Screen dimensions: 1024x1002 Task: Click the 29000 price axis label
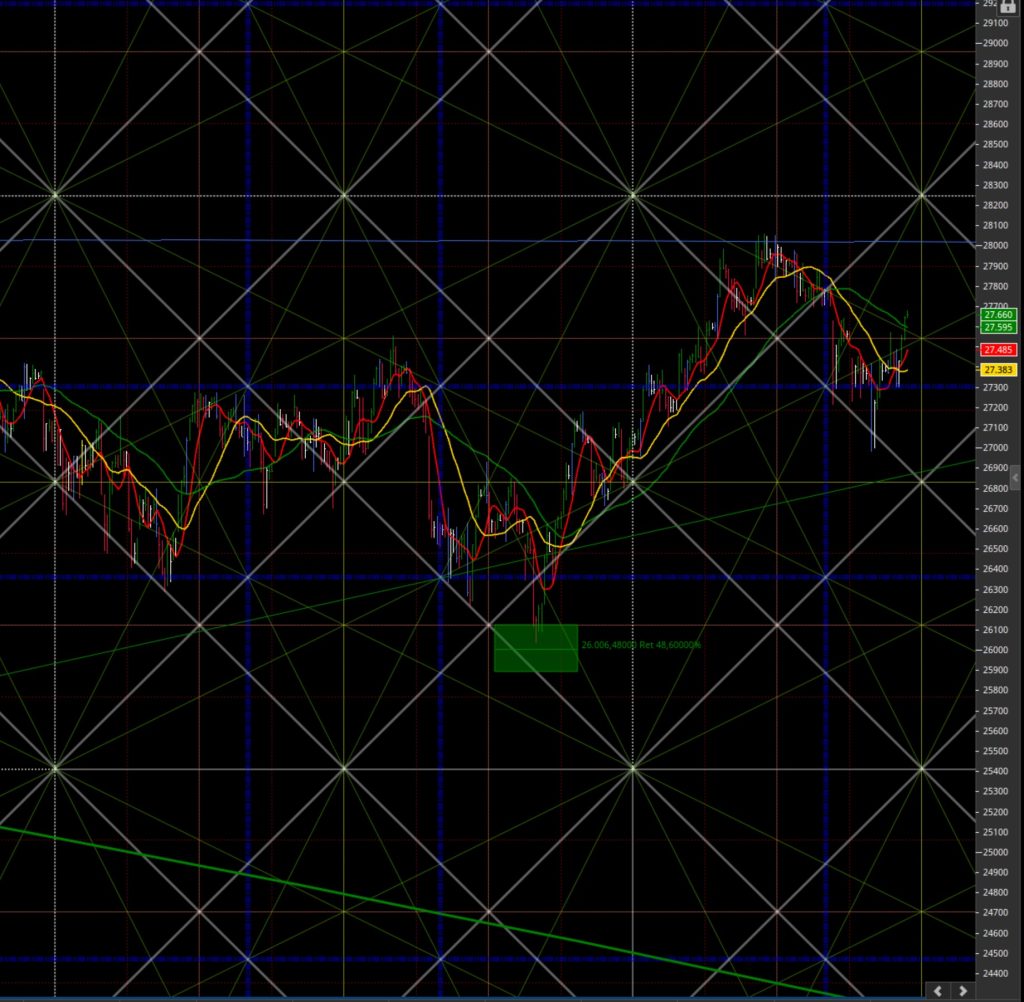(995, 43)
